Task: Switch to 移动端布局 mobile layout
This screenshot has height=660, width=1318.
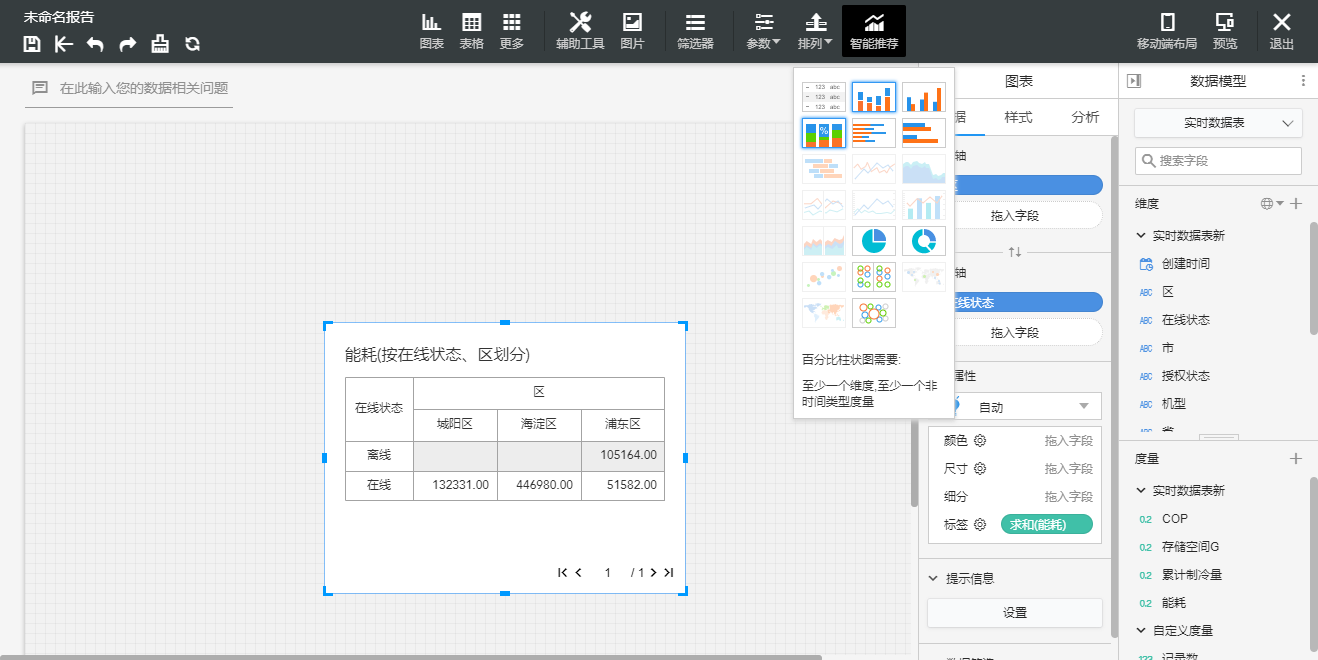Action: coord(1167,32)
